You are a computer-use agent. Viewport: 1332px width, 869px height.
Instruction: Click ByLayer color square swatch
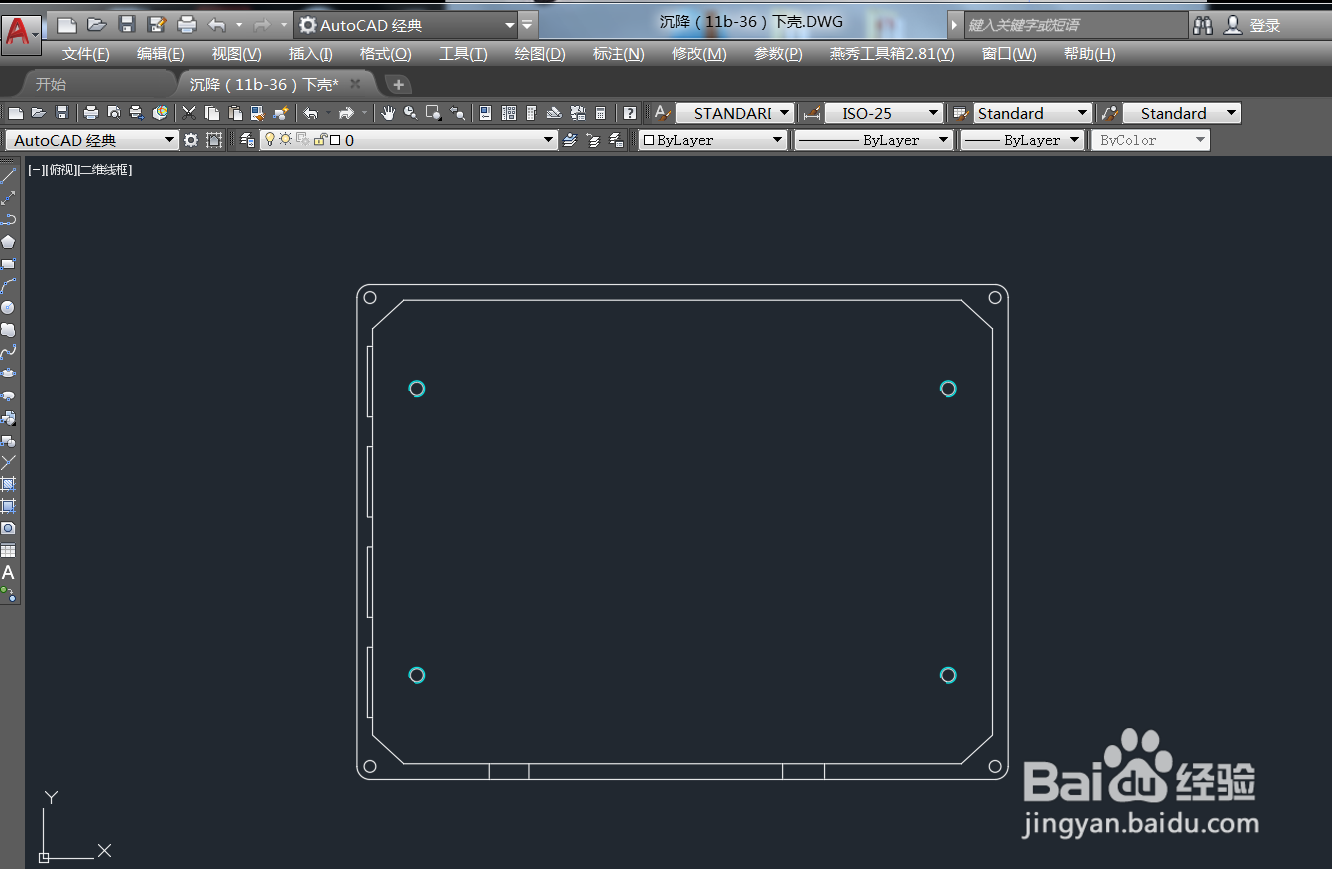pyautogui.click(x=649, y=140)
